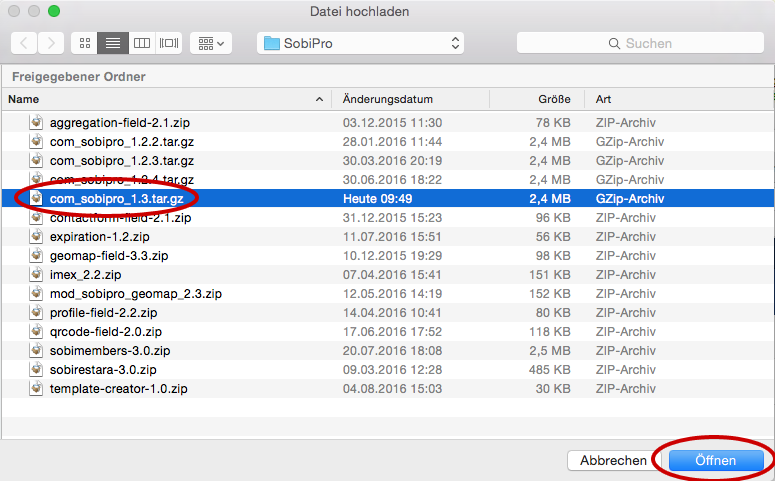Click the profile-field-2.2.zip file icon

click(x=36, y=312)
